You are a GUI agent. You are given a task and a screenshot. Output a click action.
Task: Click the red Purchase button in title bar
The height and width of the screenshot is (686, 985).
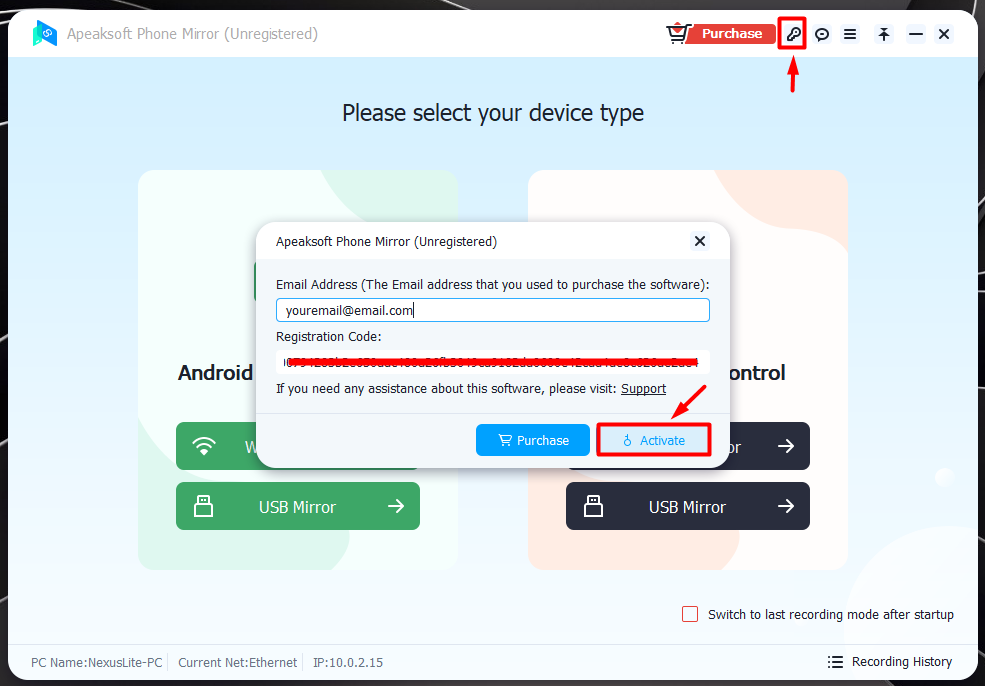coord(731,34)
